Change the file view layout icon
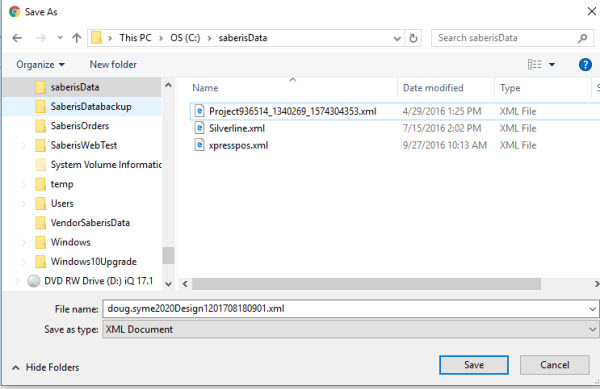 (x=535, y=64)
